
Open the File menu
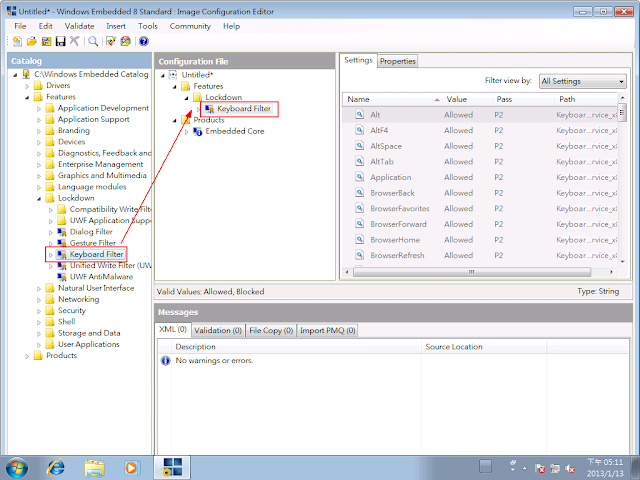click(20, 26)
